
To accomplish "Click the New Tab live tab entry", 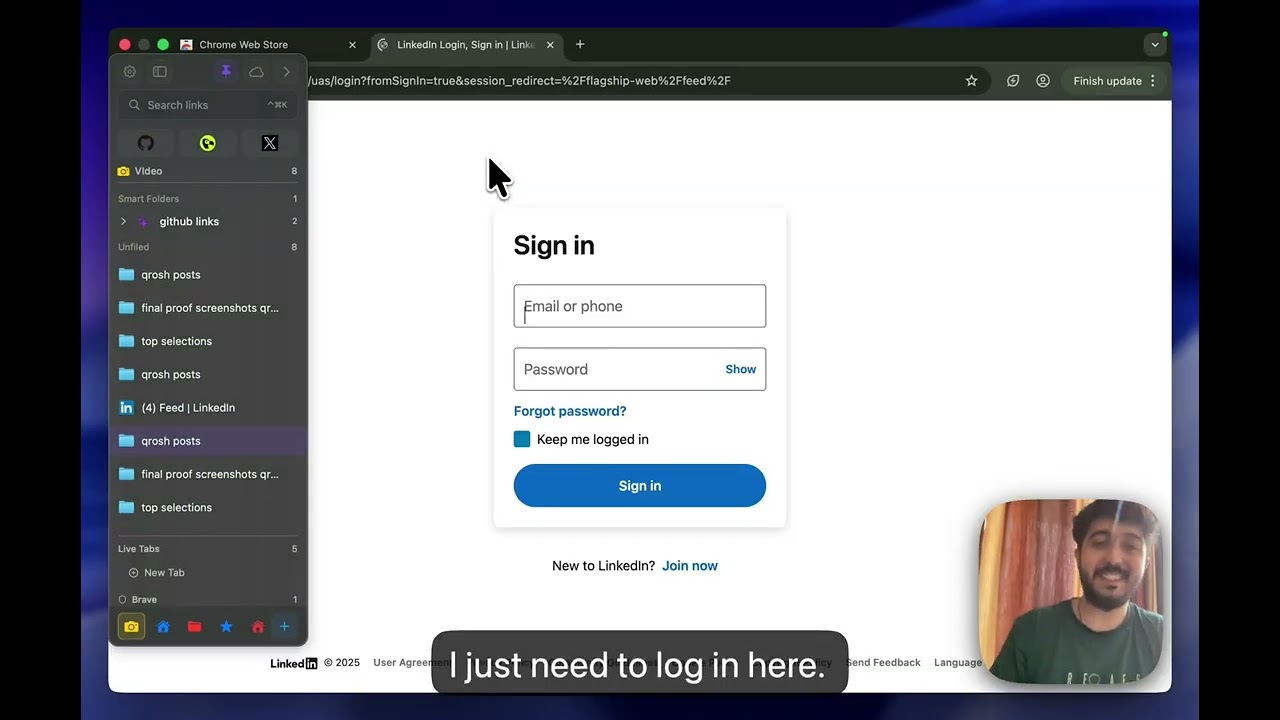I will (x=164, y=573).
